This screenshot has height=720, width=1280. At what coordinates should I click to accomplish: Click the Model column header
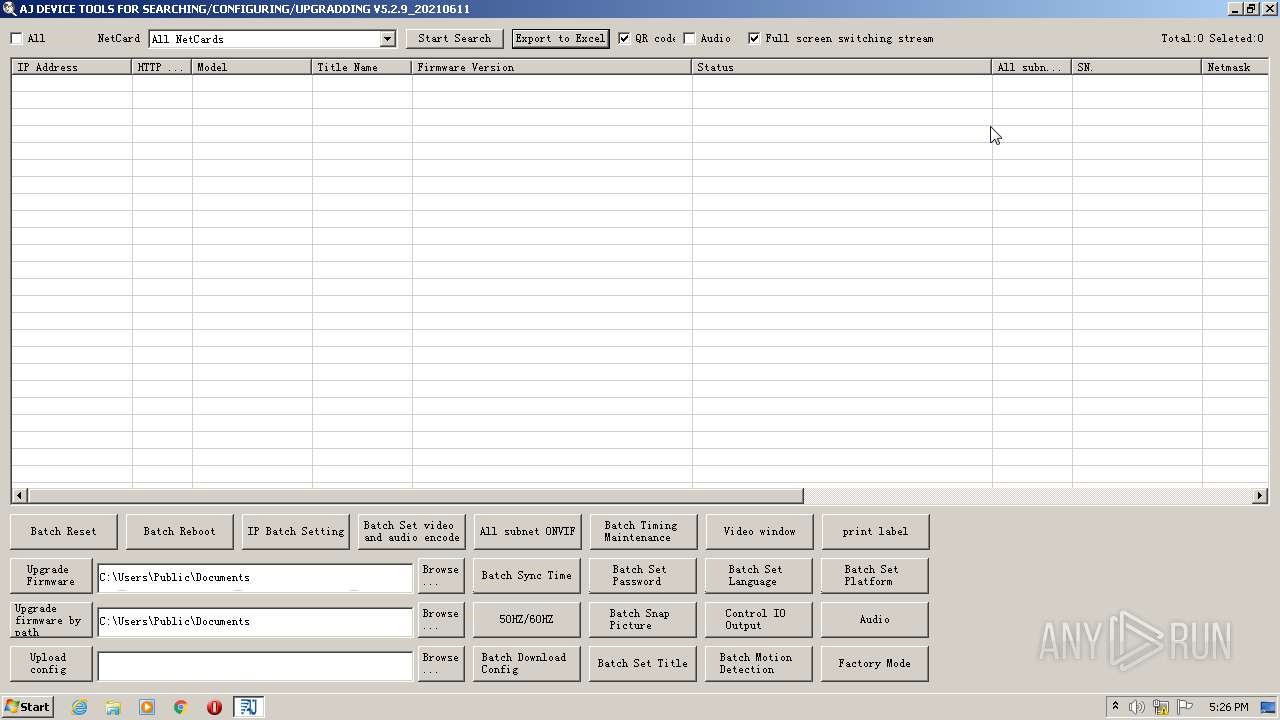pyautogui.click(x=252, y=67)
